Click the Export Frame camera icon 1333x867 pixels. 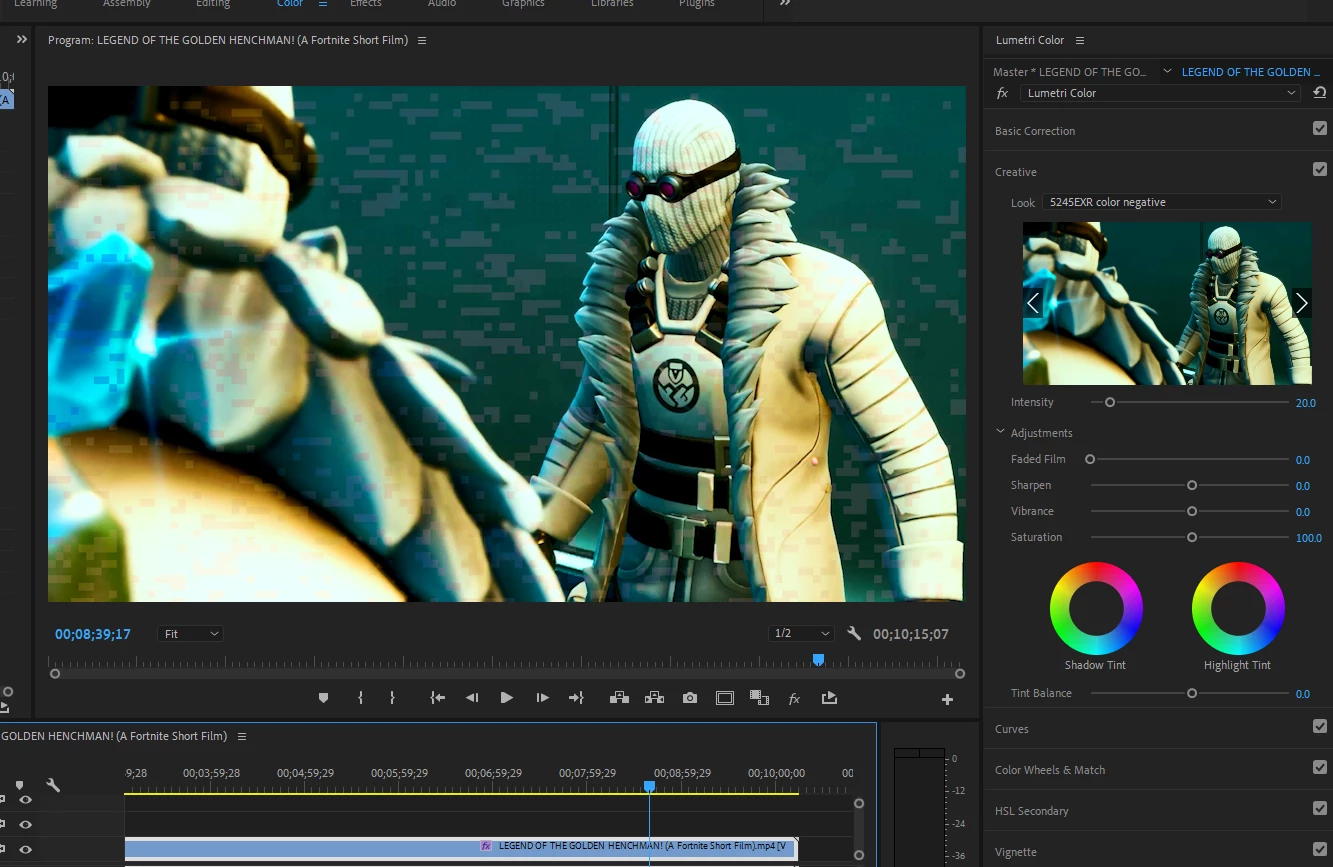pyautogui.click(x=690, y=698)
